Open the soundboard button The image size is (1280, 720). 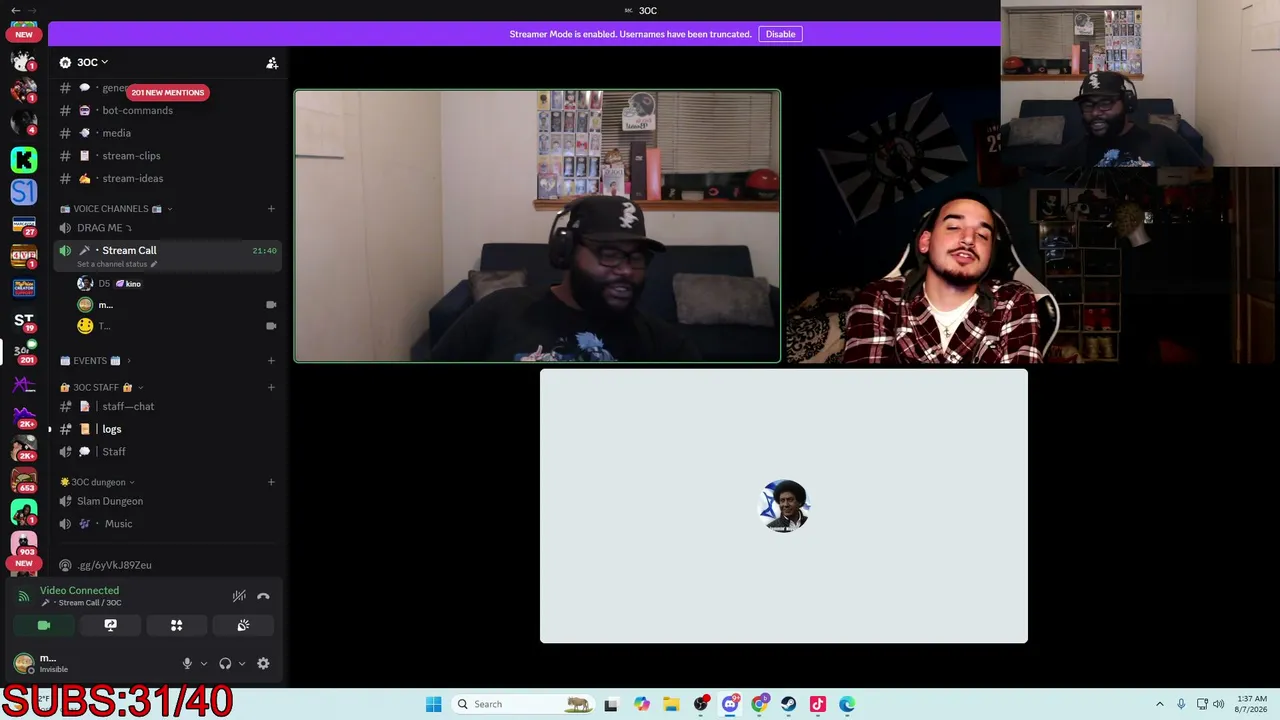tap(243, 625)
